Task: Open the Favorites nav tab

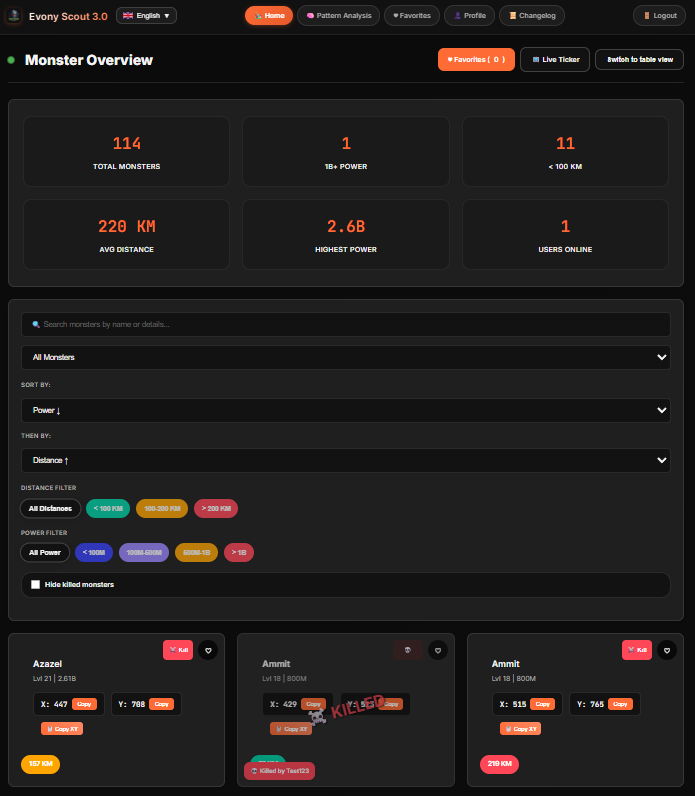Action: pyautogui.click(x=412, y=16)
